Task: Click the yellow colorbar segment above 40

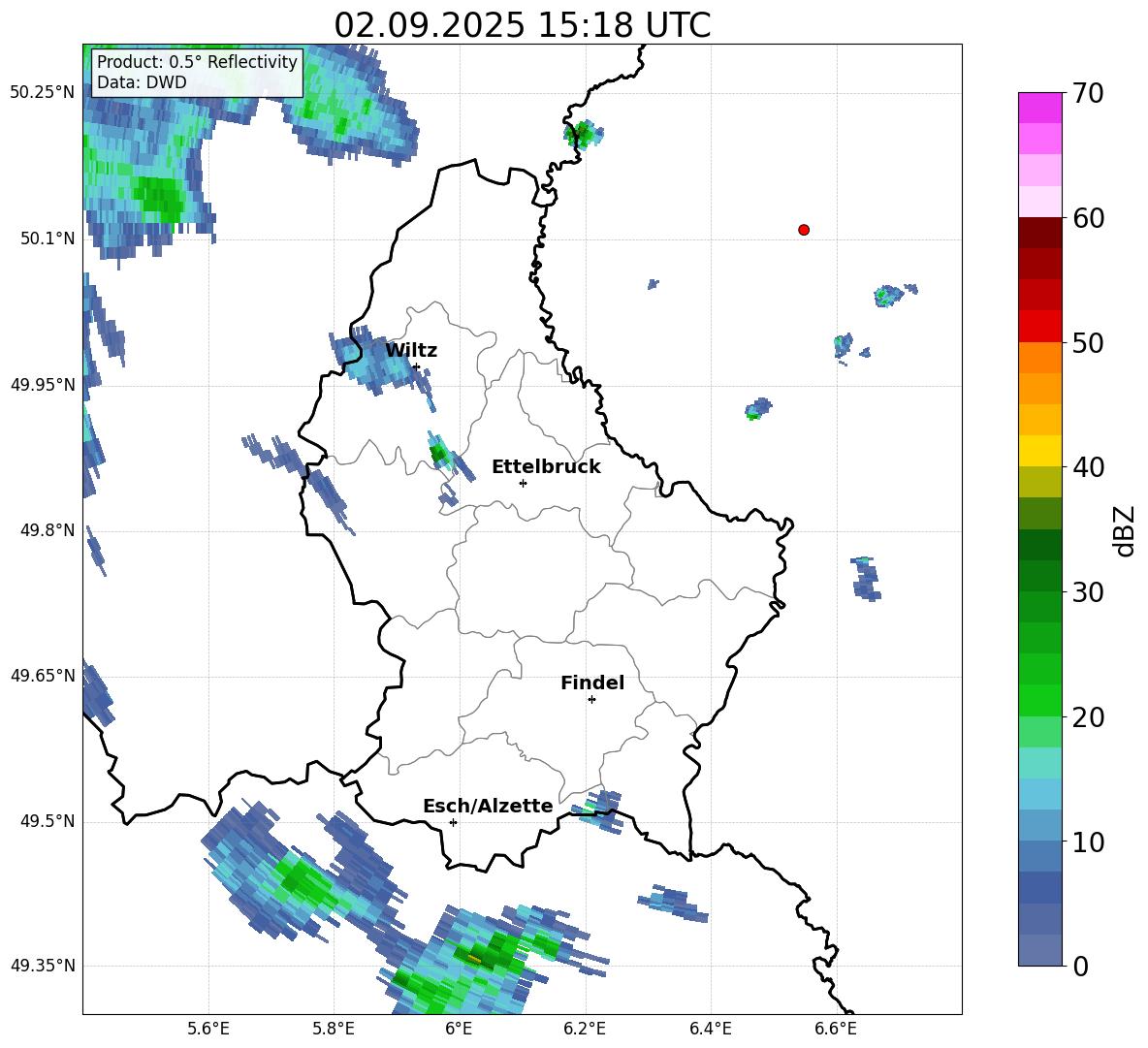Action: pyautogui.click(x=1039, y=451)
